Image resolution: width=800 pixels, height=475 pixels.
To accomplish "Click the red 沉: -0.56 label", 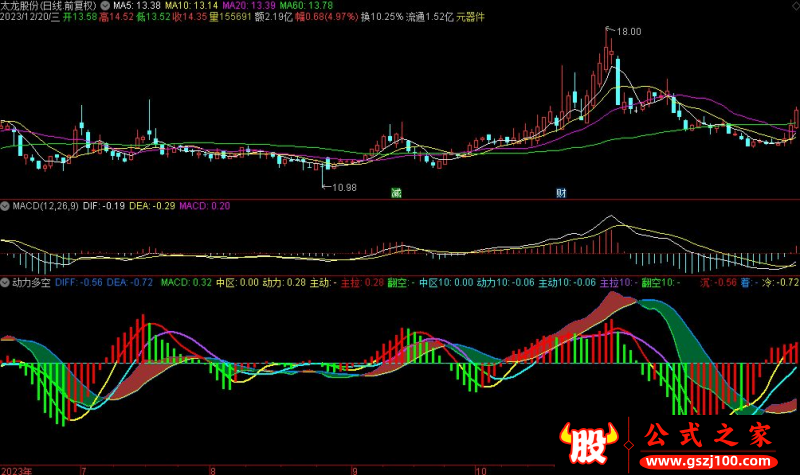I will click(x=718, y=283).
